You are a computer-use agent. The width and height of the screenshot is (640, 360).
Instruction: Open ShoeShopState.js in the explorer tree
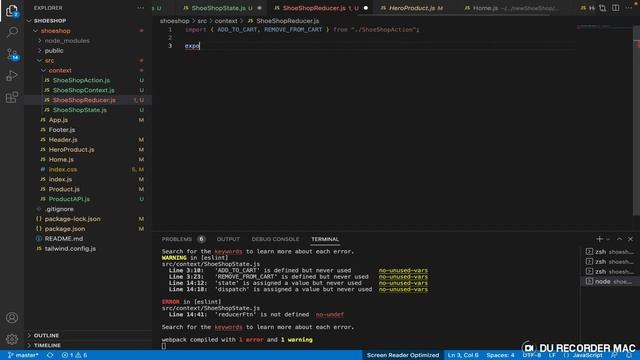(80, 110)
